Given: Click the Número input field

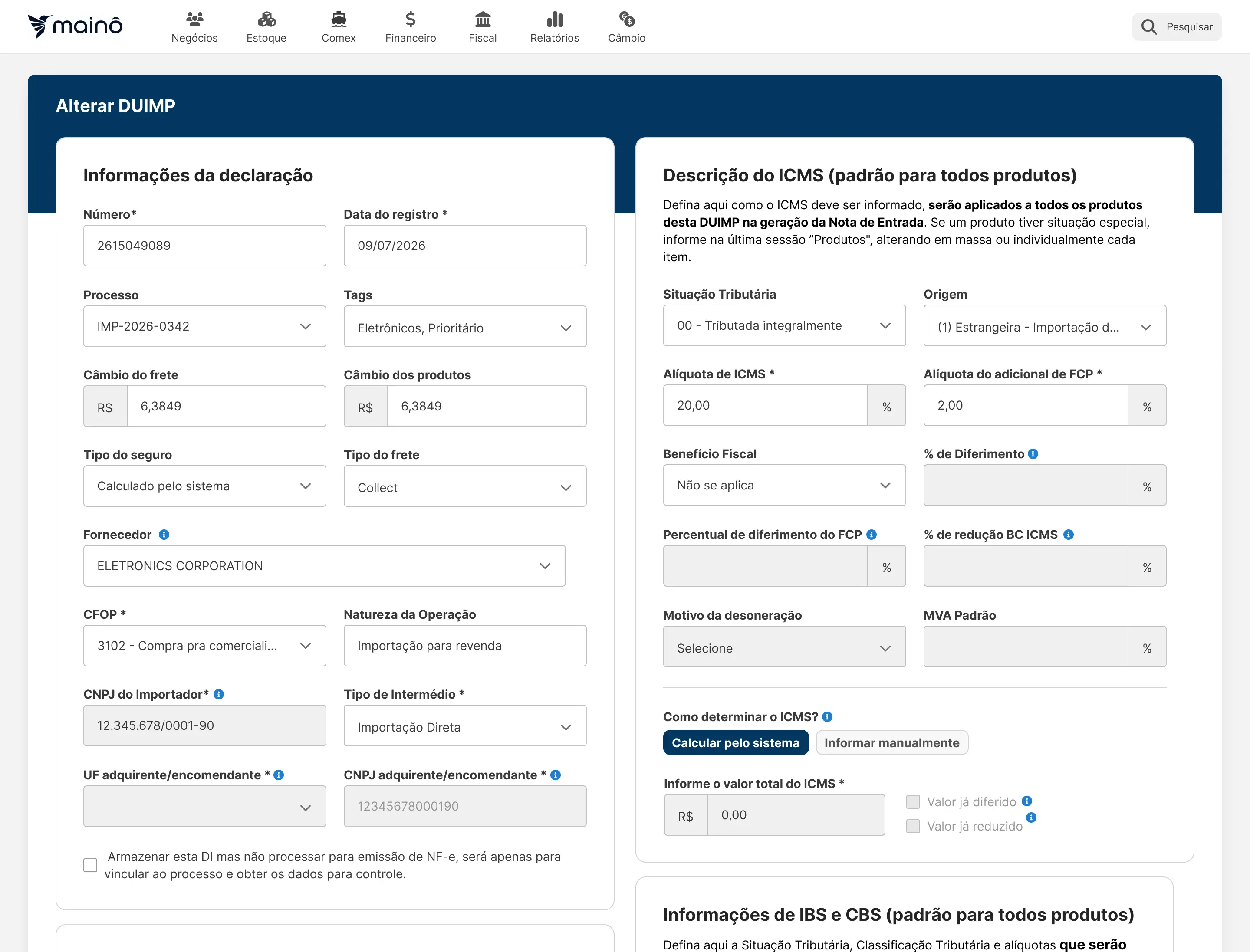Looking at the screenshot, I should 205,246.
